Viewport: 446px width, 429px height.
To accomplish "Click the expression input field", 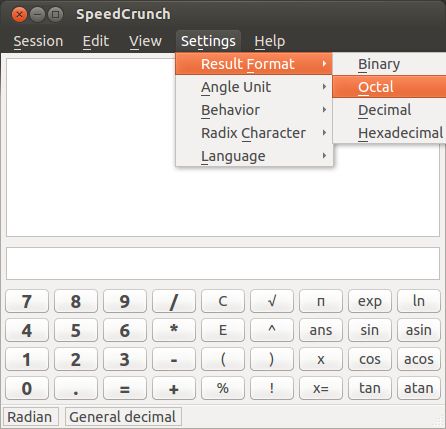I will pyautogui.click(x=223, y=263).
